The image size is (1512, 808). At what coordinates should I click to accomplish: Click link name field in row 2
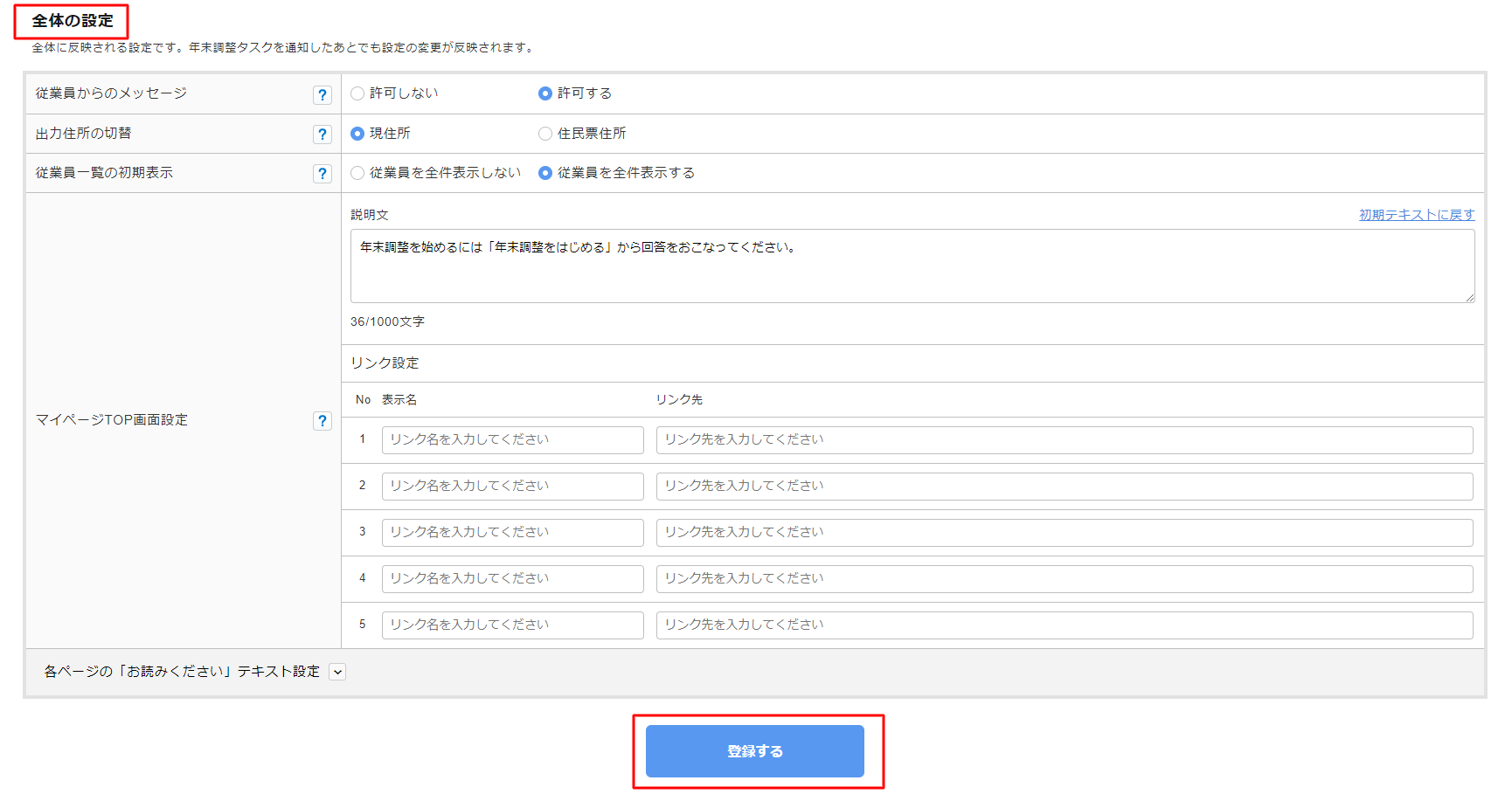513,487
